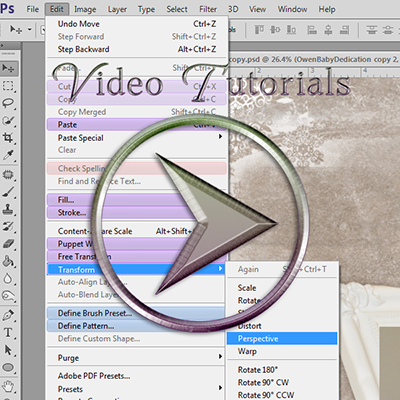Click the Align right edges icon

[345, 30]
